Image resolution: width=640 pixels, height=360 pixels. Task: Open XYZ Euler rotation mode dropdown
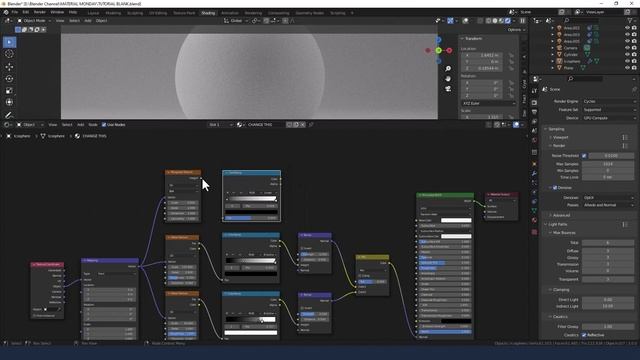click(489, 103)
